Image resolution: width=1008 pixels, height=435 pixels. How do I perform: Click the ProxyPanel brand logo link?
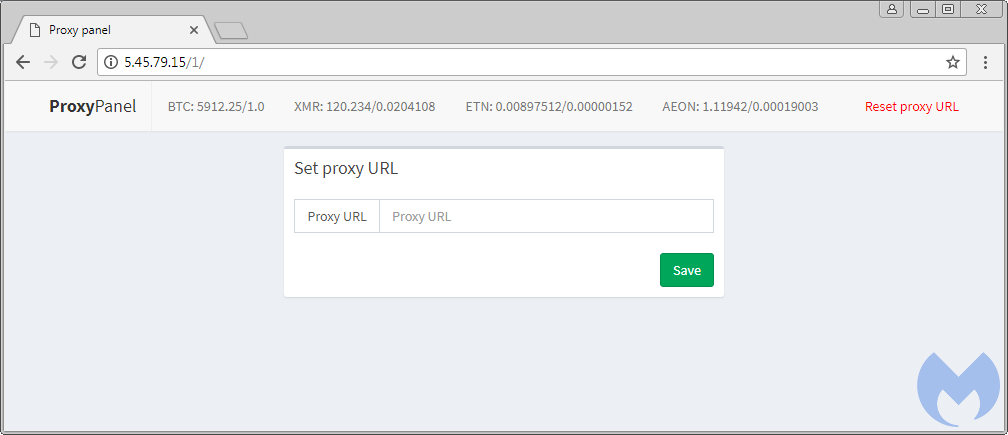coord(92,106)
